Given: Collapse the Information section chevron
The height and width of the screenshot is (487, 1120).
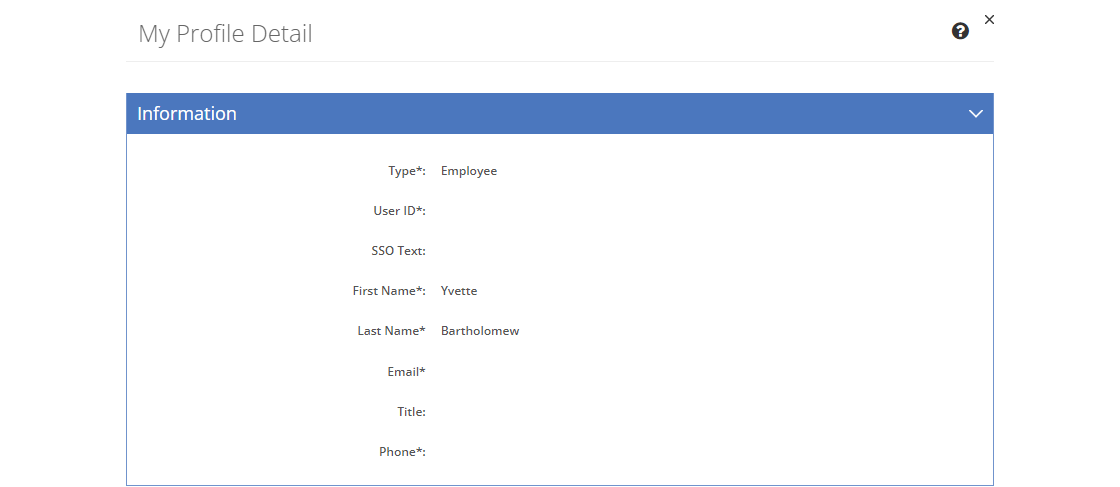Looking at the screenshot, I should [976, 114].
